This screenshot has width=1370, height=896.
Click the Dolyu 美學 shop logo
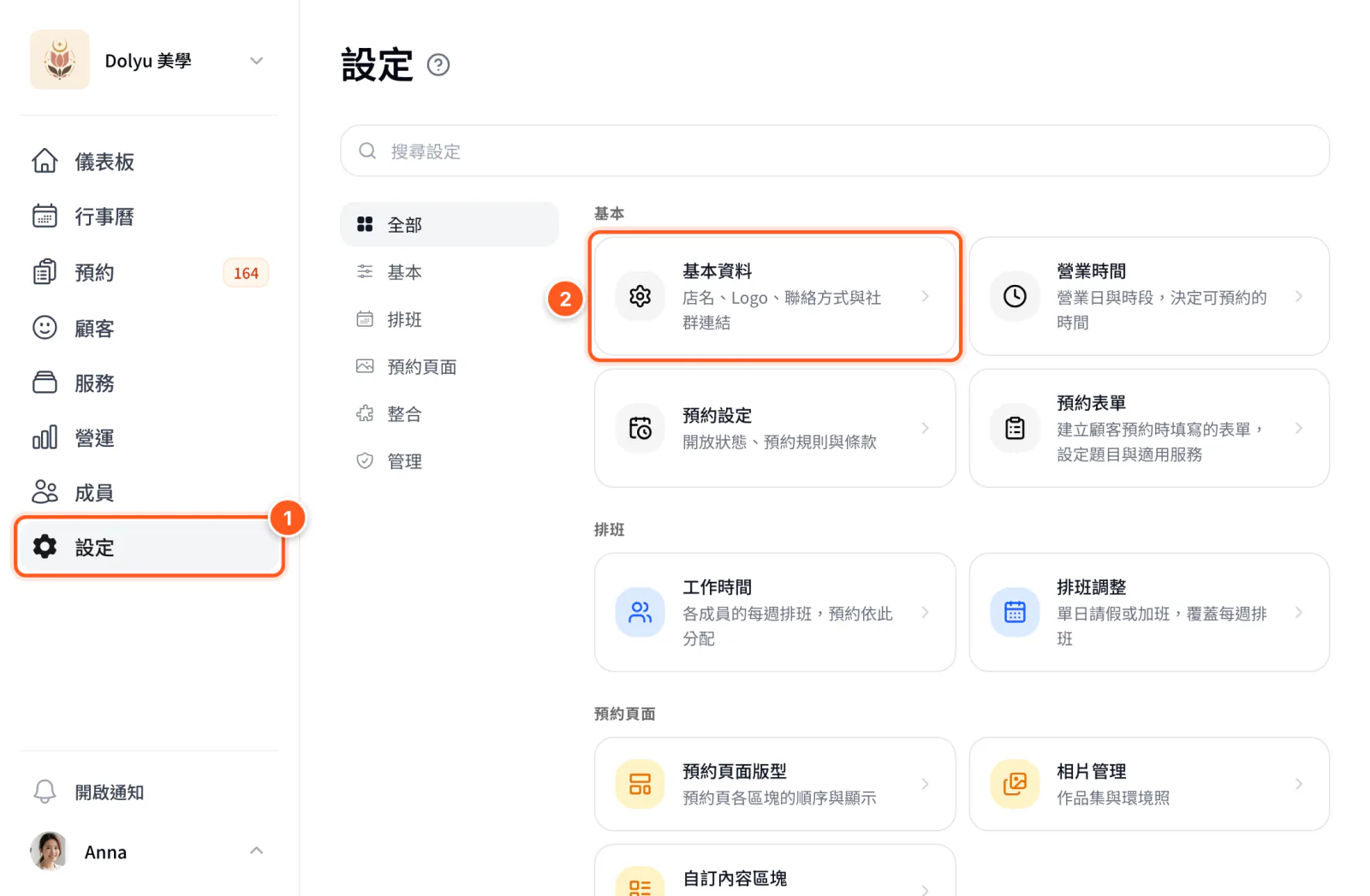pyautogui.click(x=59, y=60)
